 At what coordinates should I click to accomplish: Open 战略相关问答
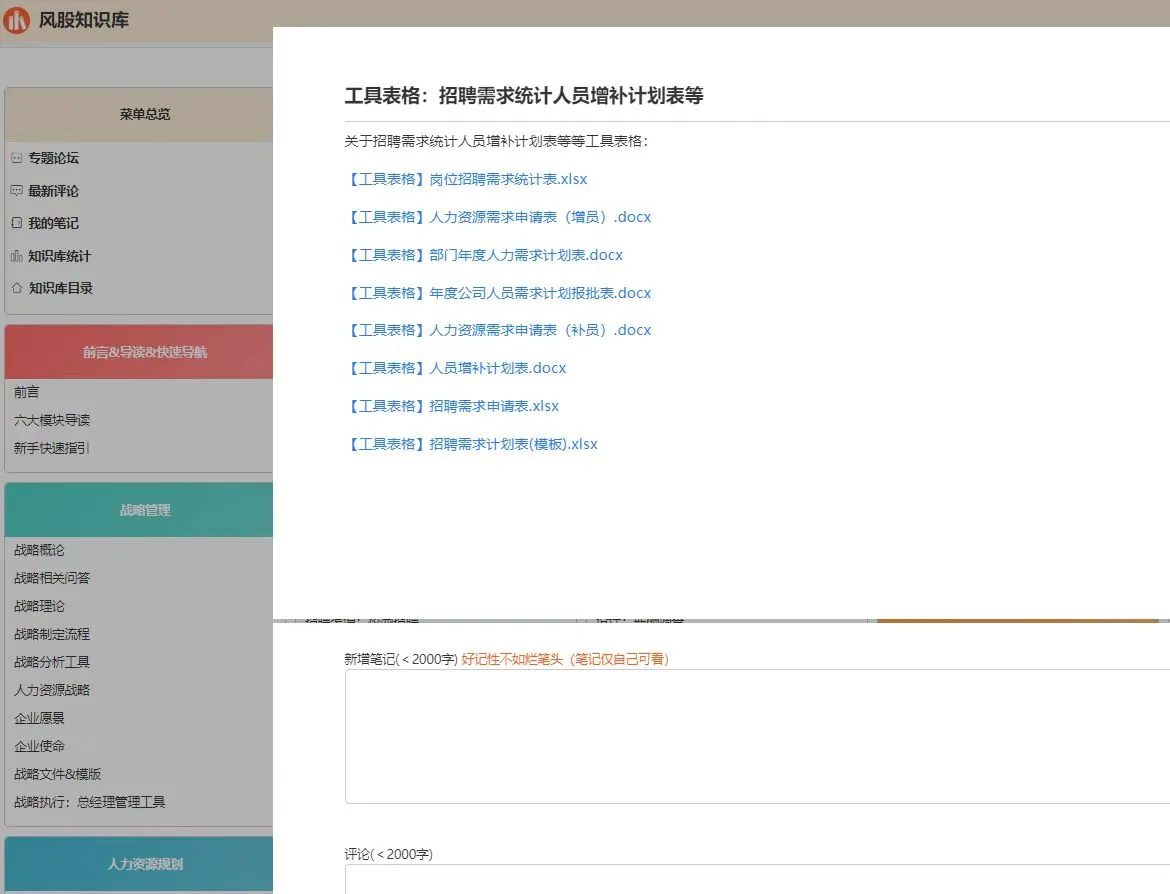(51, 578)
